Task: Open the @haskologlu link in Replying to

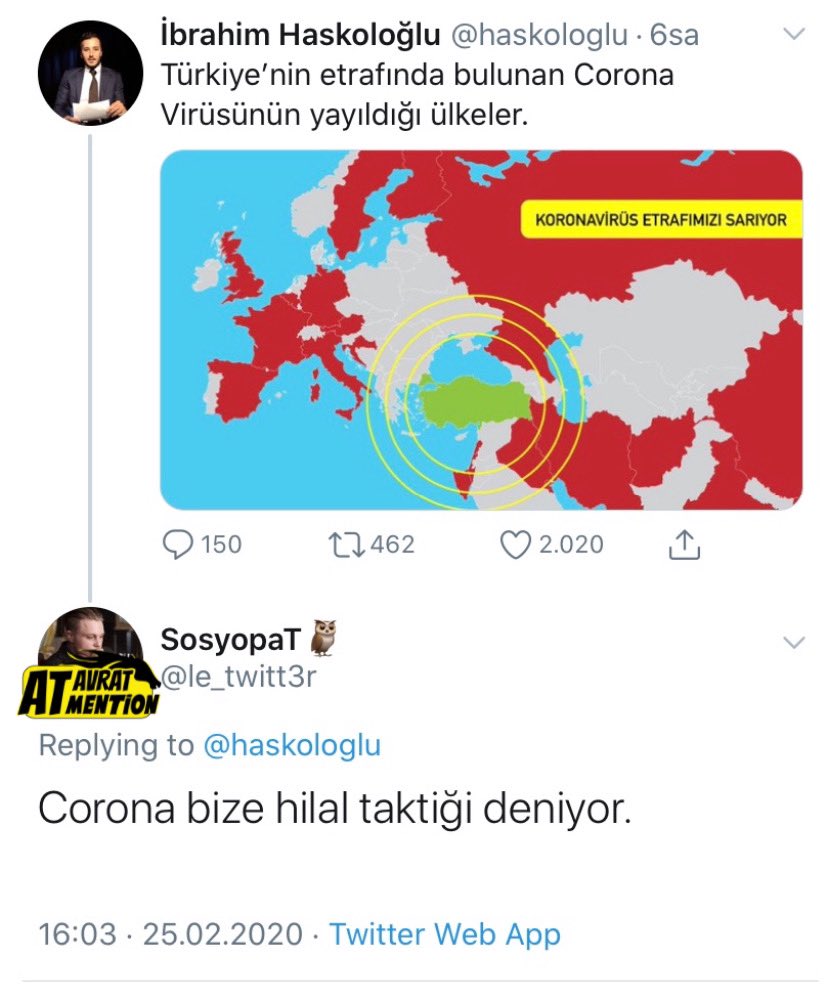Action: coord(292,745)
